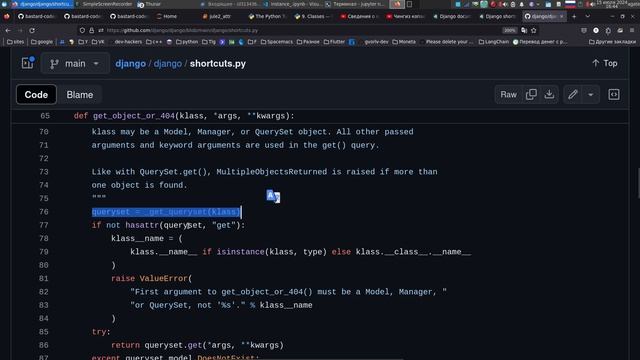Switch to The Python browser tab

tap(267, 16)
